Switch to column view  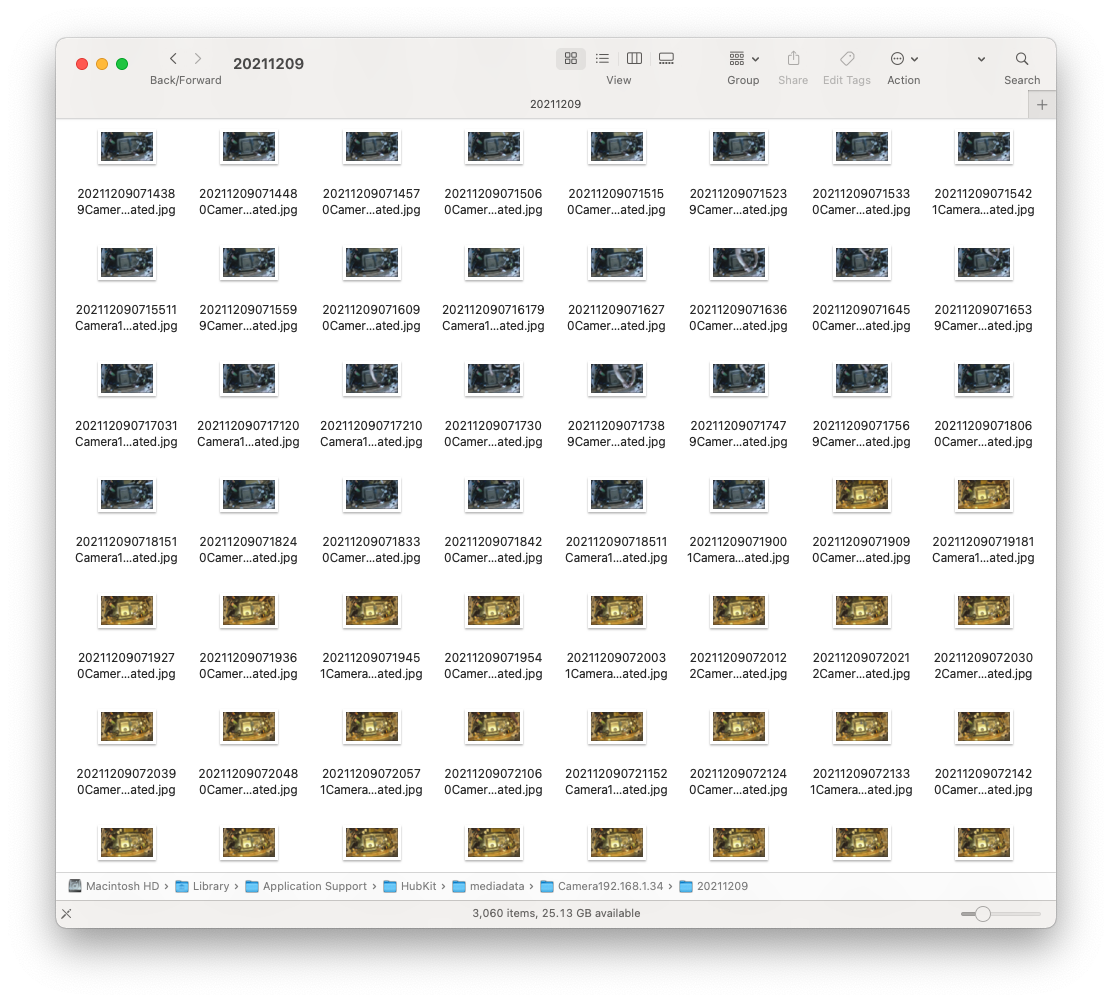coord(634,58)
